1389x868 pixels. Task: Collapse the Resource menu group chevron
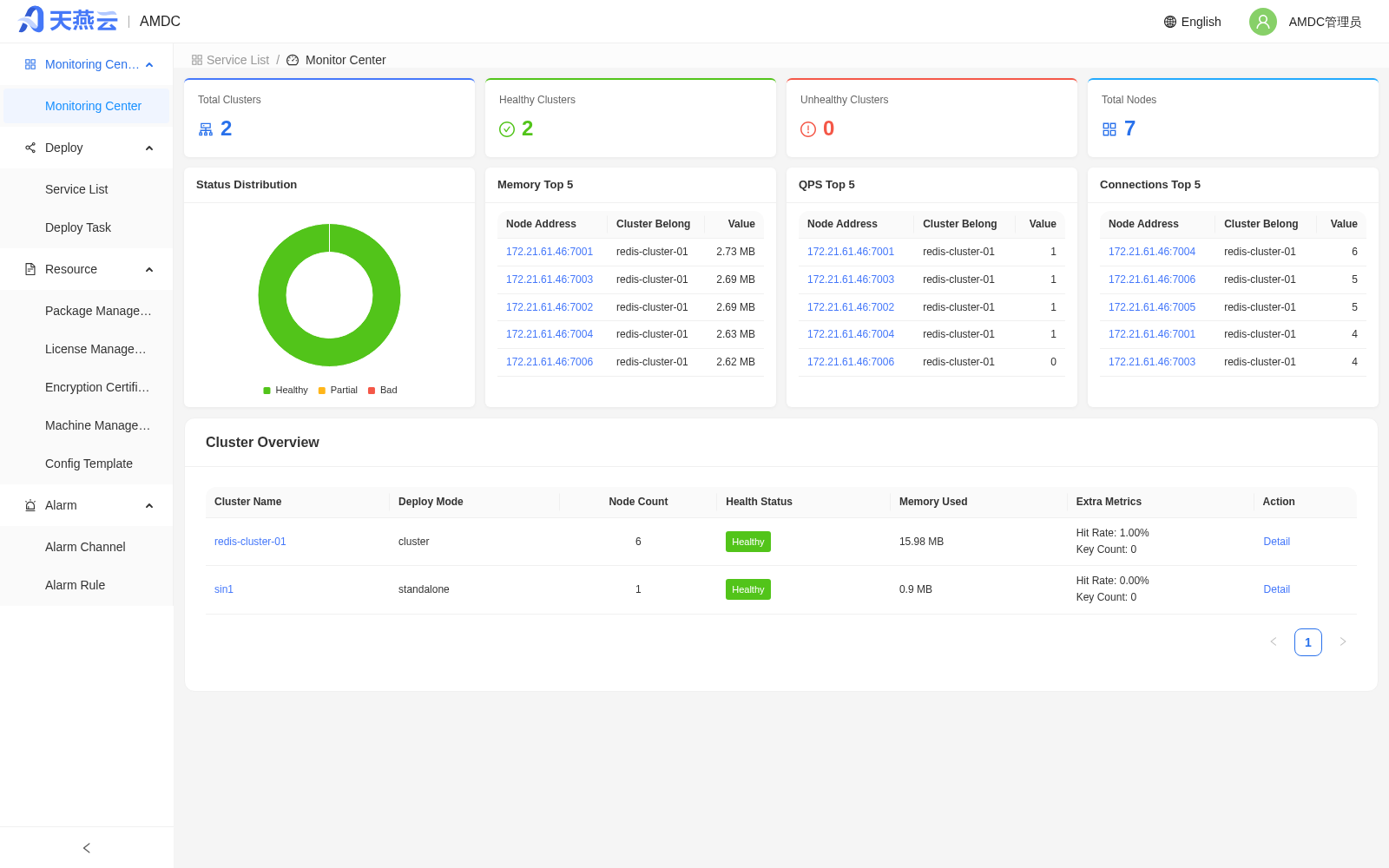point(149,270)
